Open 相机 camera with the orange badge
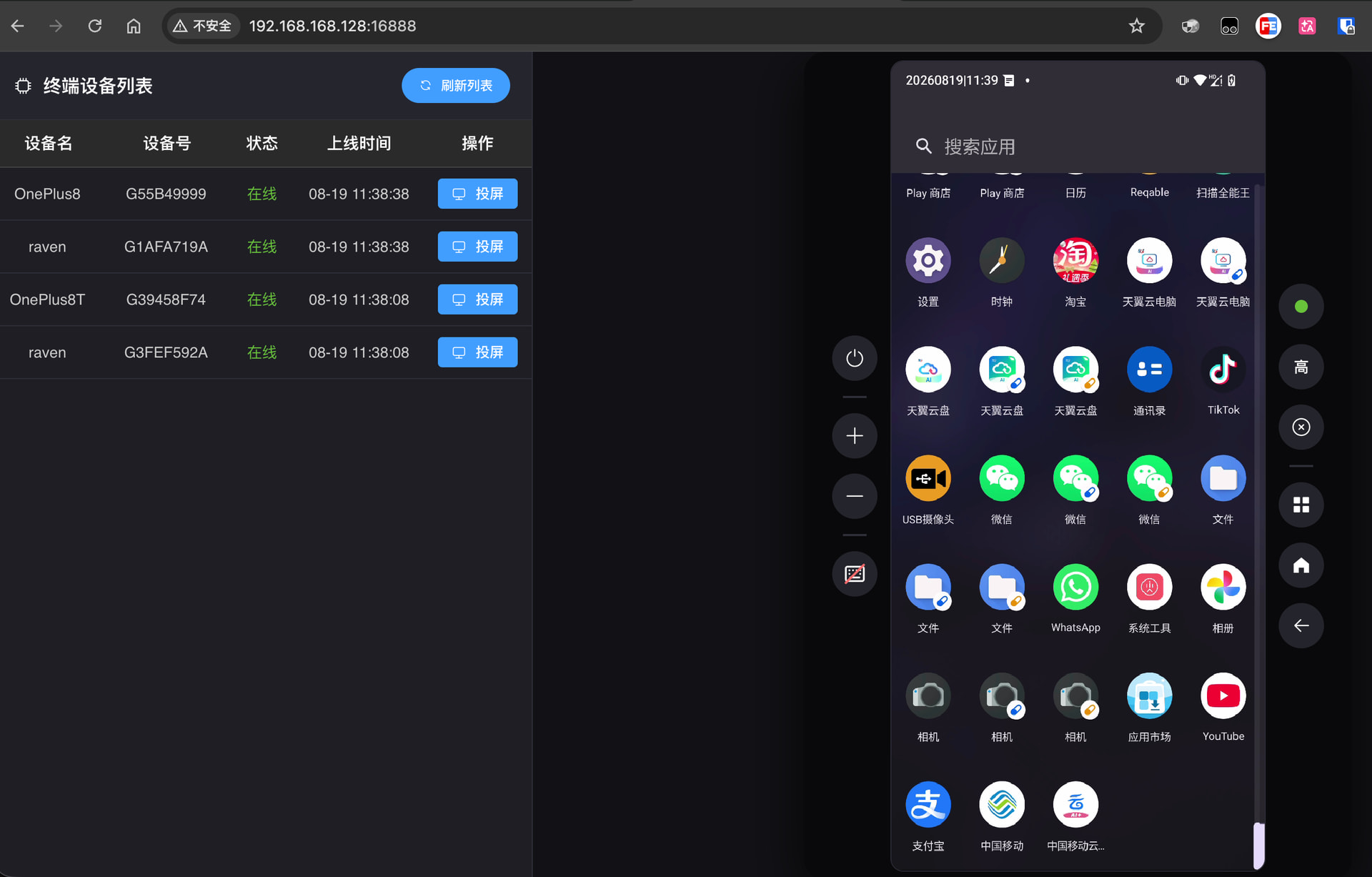The height and width of the screenshot is (877, 1372). click(1075, 695)
